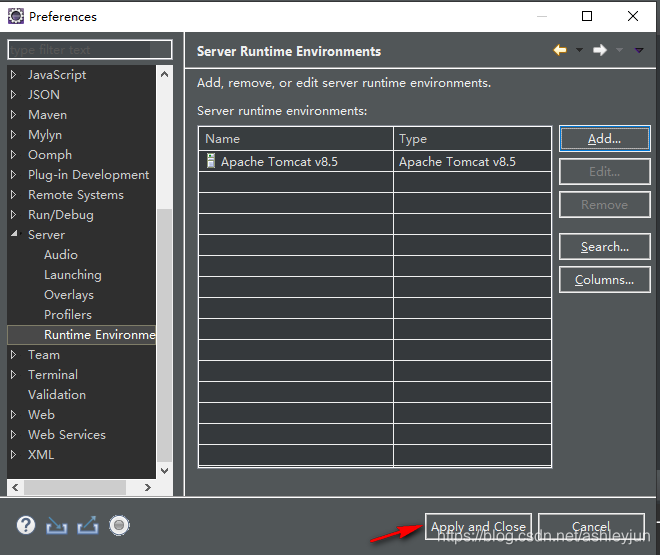Open the forward history dropdown arrow
660x555 pixels.
tap(619, 50)
